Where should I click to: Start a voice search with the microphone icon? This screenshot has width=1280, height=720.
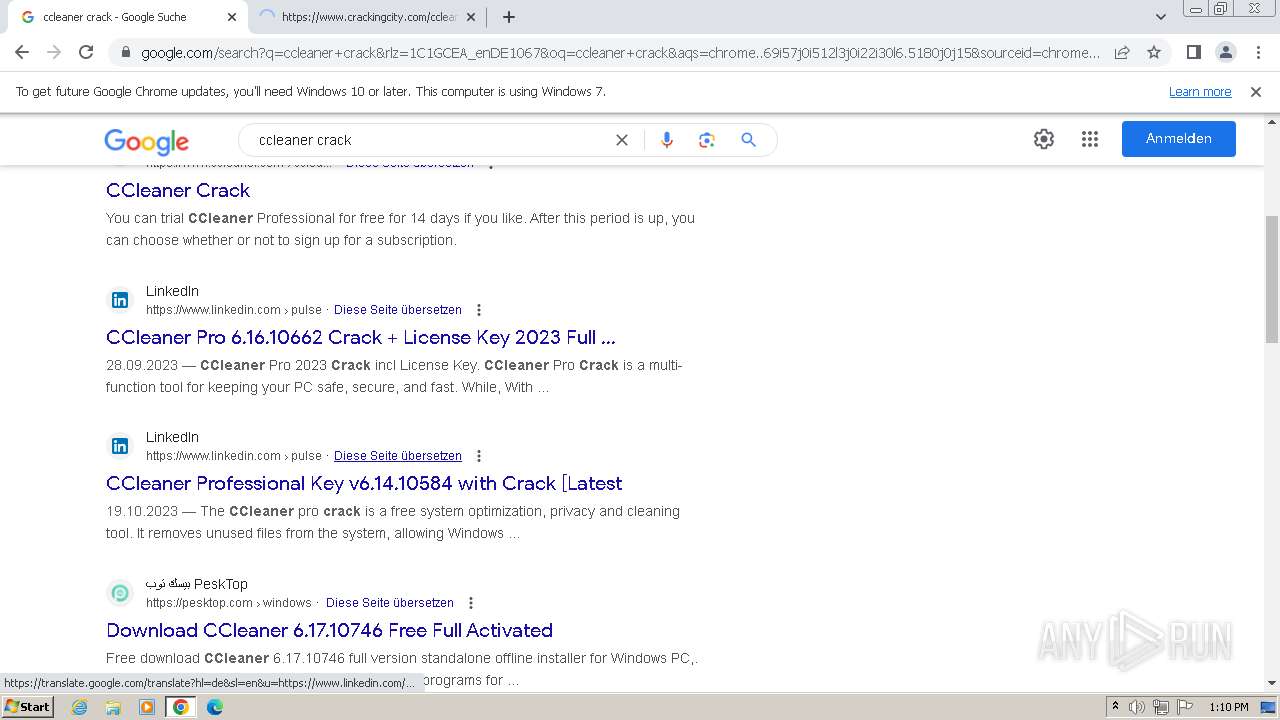tap(667, 140)
